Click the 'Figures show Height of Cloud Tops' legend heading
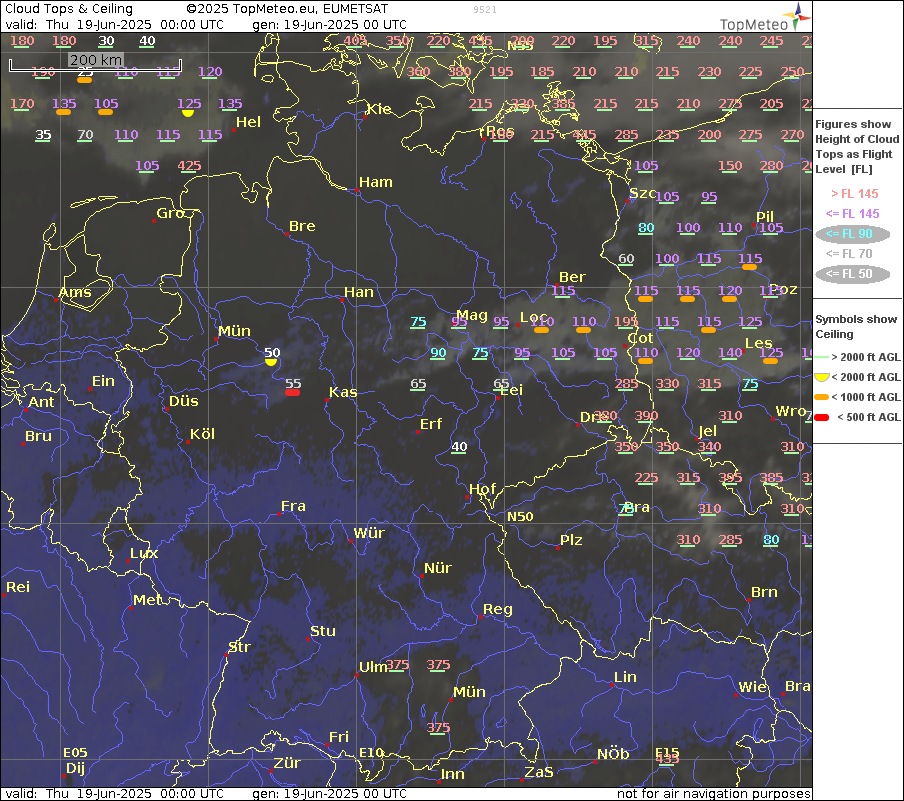This screenshot has height=801, width=904. coord(857,146)
